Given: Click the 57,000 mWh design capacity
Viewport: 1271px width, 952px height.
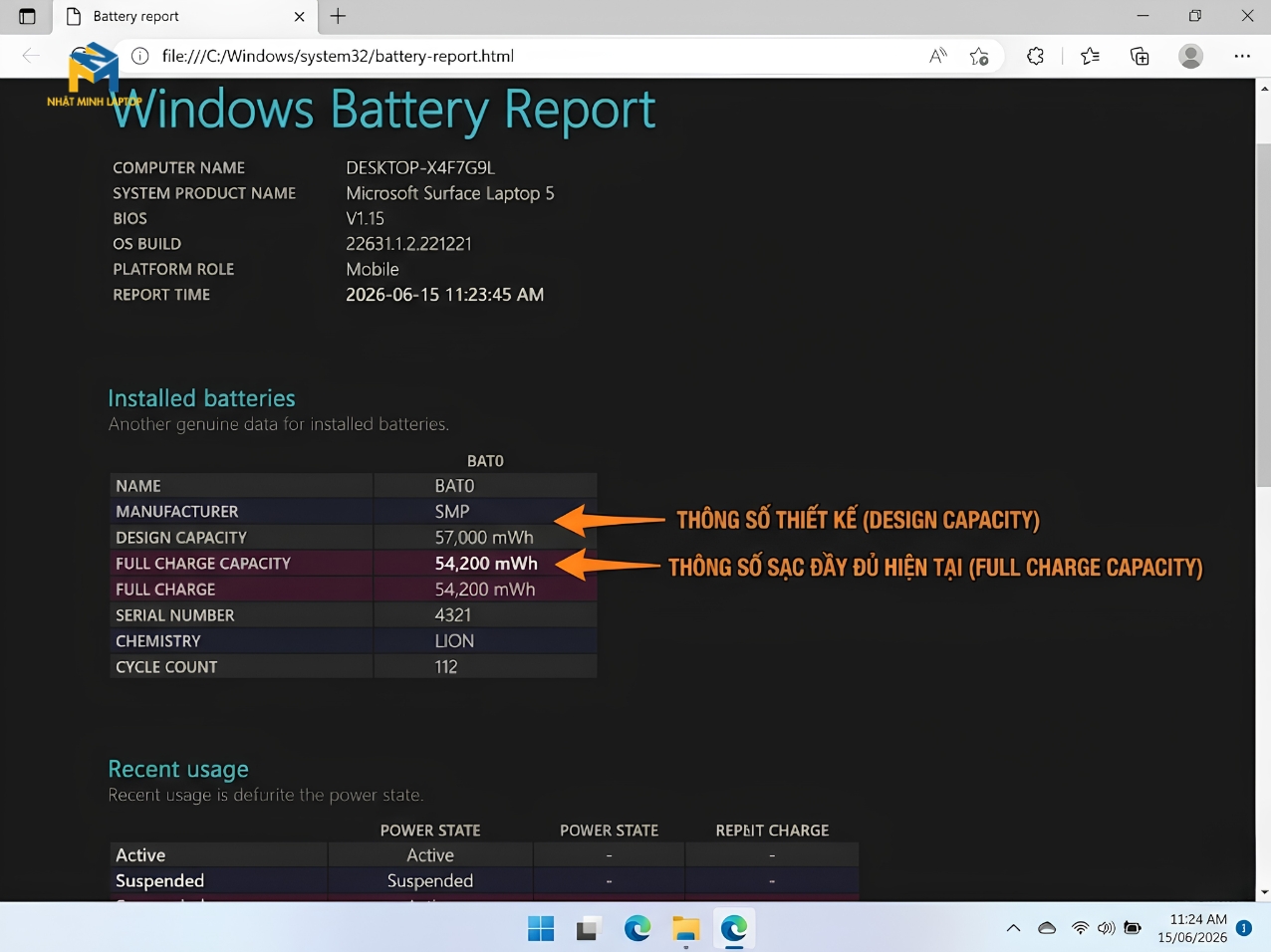Looking at the screenshot, I should tap(484, 537).
